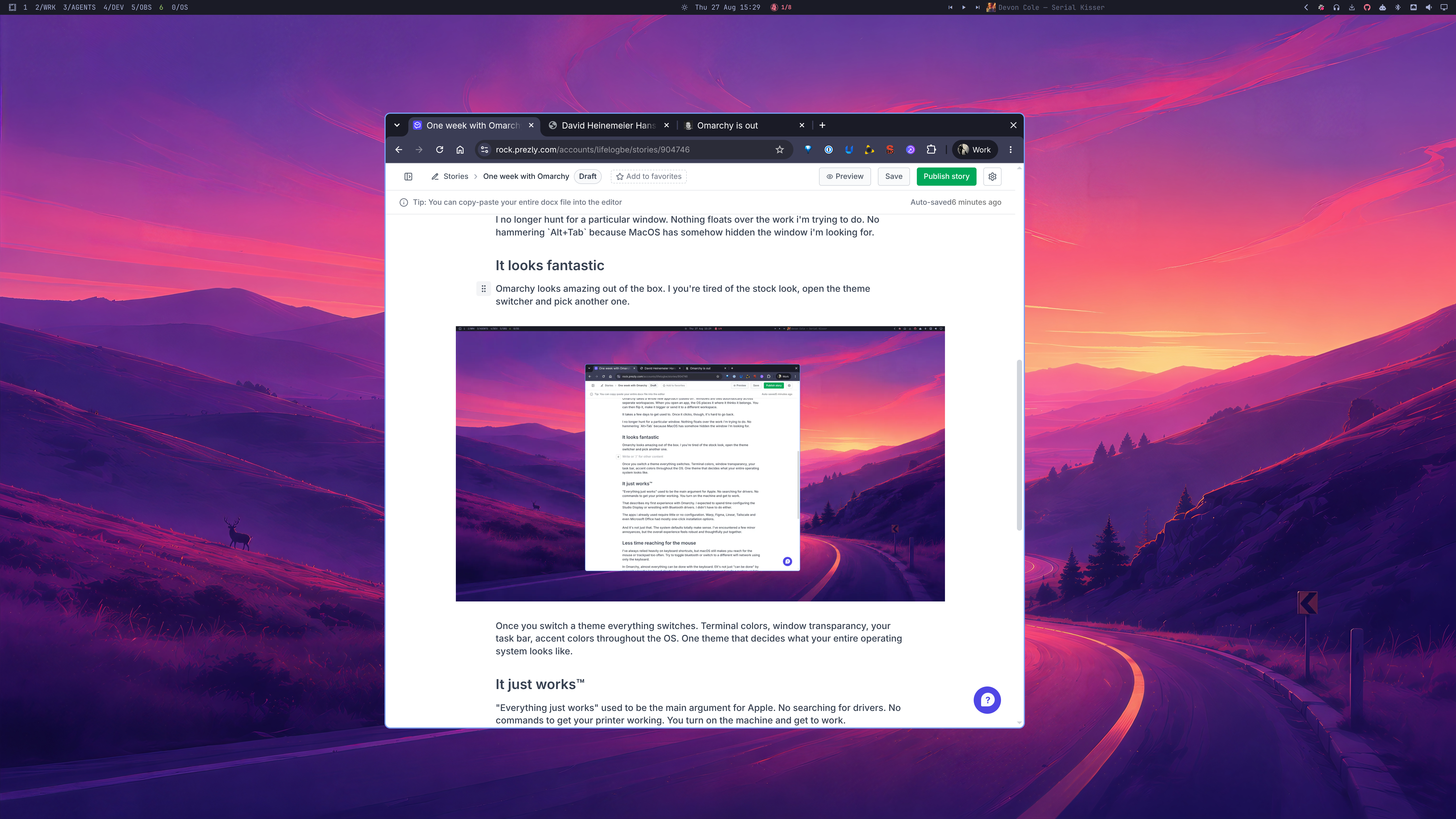Open story settings gear icon
This screenshot has width=1456, height=819.
point(992,176)
